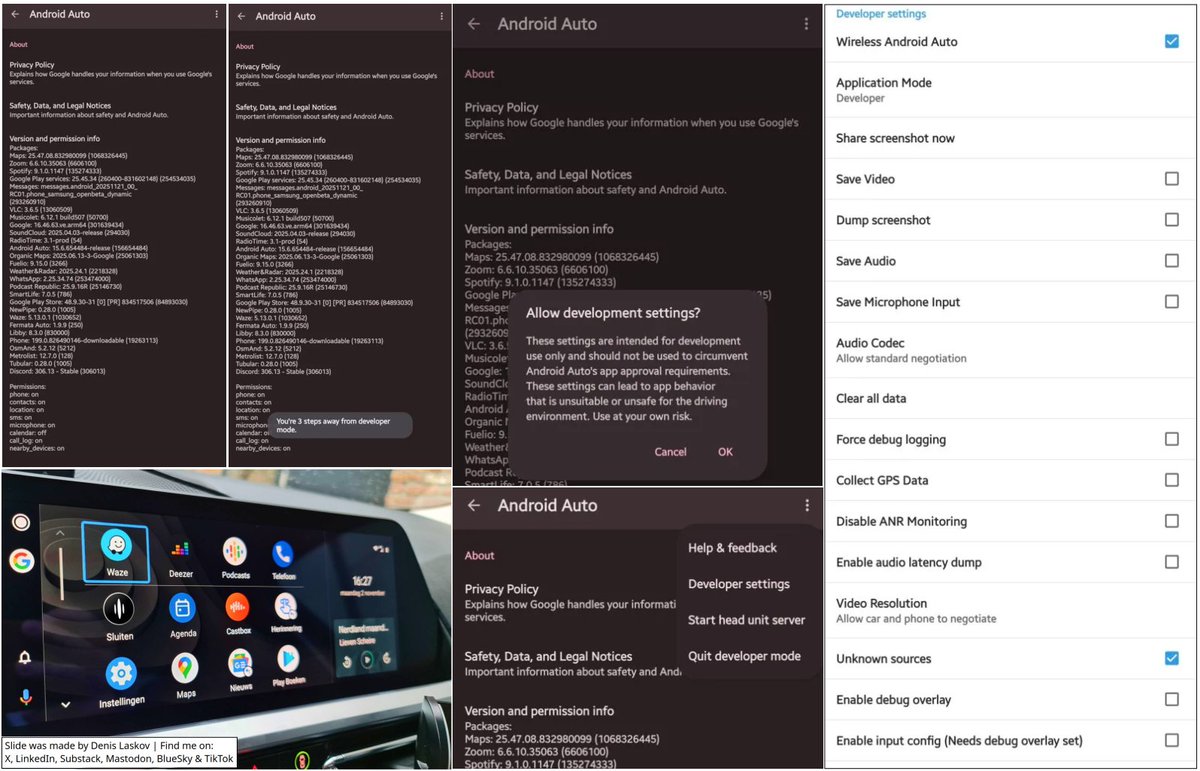
Task: Go back in leftmost Android Auto screenshot
Action: coord(15,15)
